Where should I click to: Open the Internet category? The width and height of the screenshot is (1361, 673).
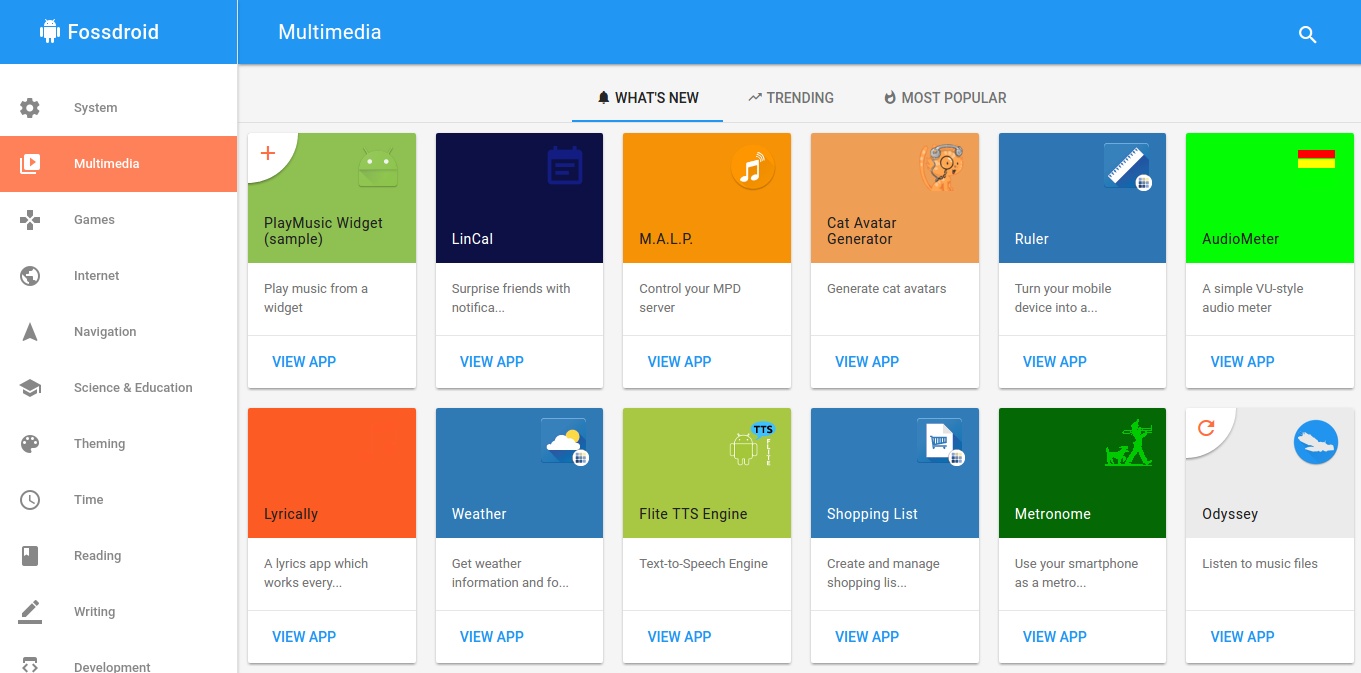[118, 276]
